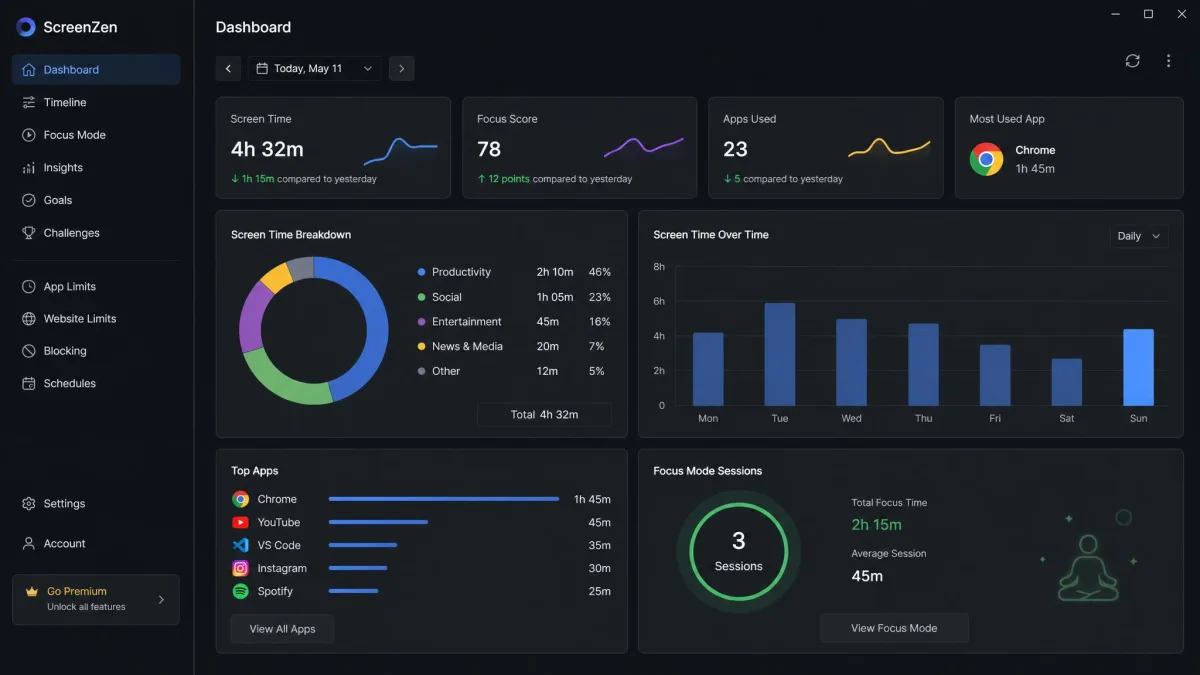This screenshot has height=675, width=1200.
Task: Click the Dashboard grid icon in sidebar
Action: 28,70
